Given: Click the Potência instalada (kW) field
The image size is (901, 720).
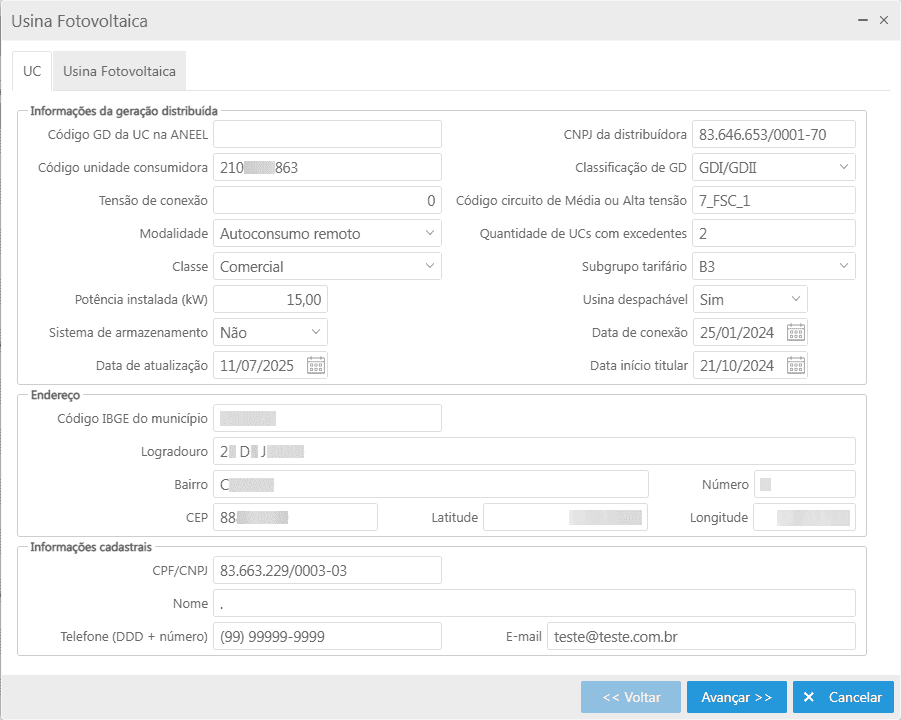Looking at the screenshot, I should (x=270, y=299).
